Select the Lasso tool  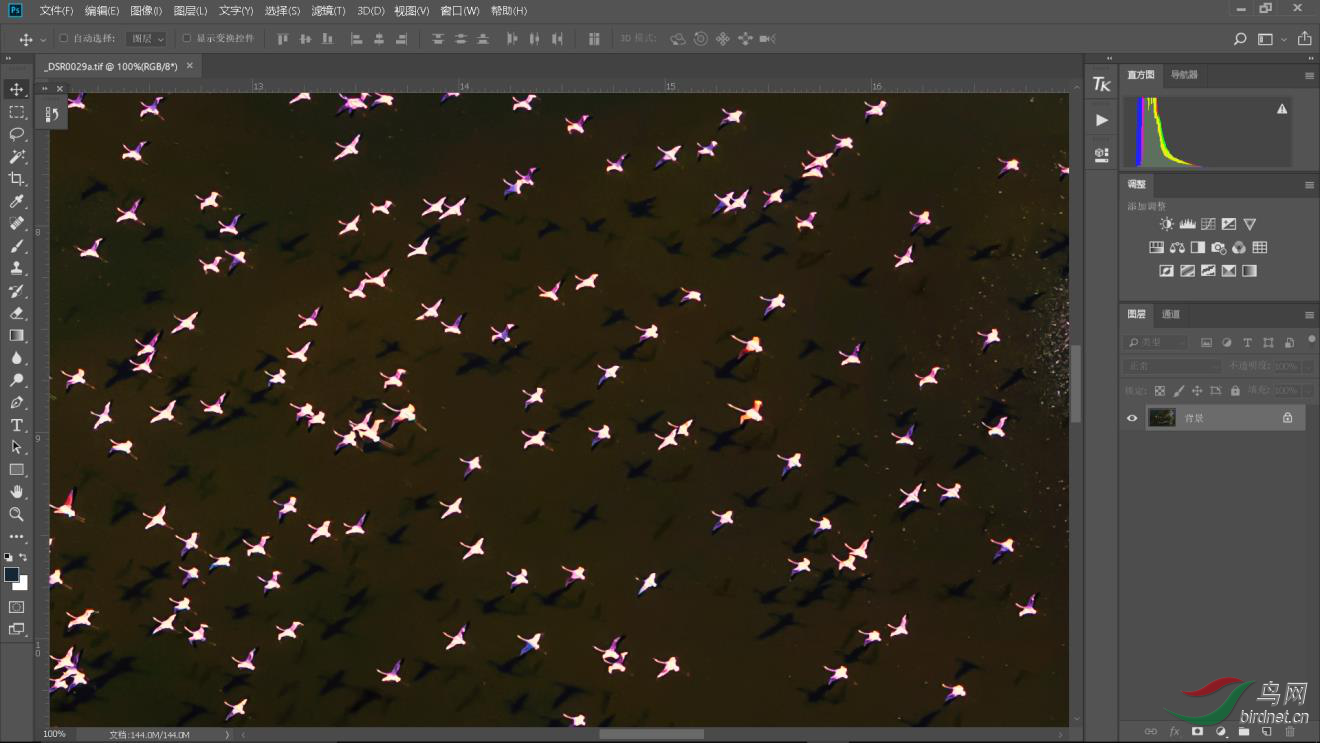tap(17, 134)
